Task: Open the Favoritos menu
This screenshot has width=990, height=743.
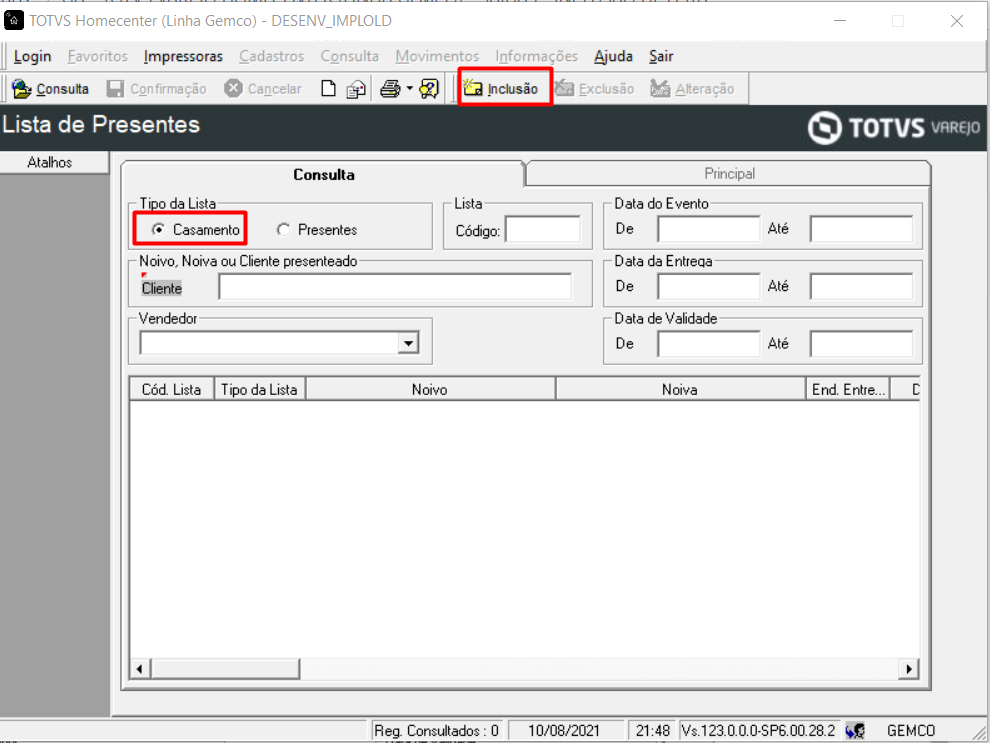Action: [98, 56]
